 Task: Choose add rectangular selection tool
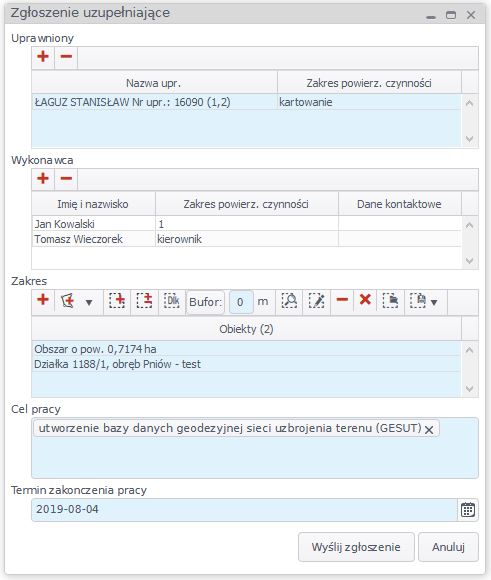coord(117,301)
